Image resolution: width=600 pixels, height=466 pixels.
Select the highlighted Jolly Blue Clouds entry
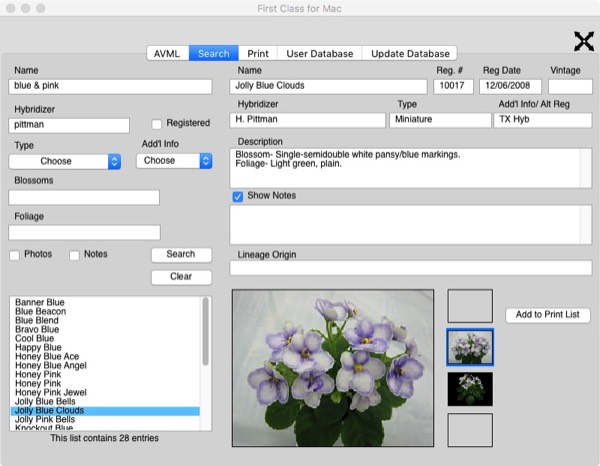click(x=105, y=411)
